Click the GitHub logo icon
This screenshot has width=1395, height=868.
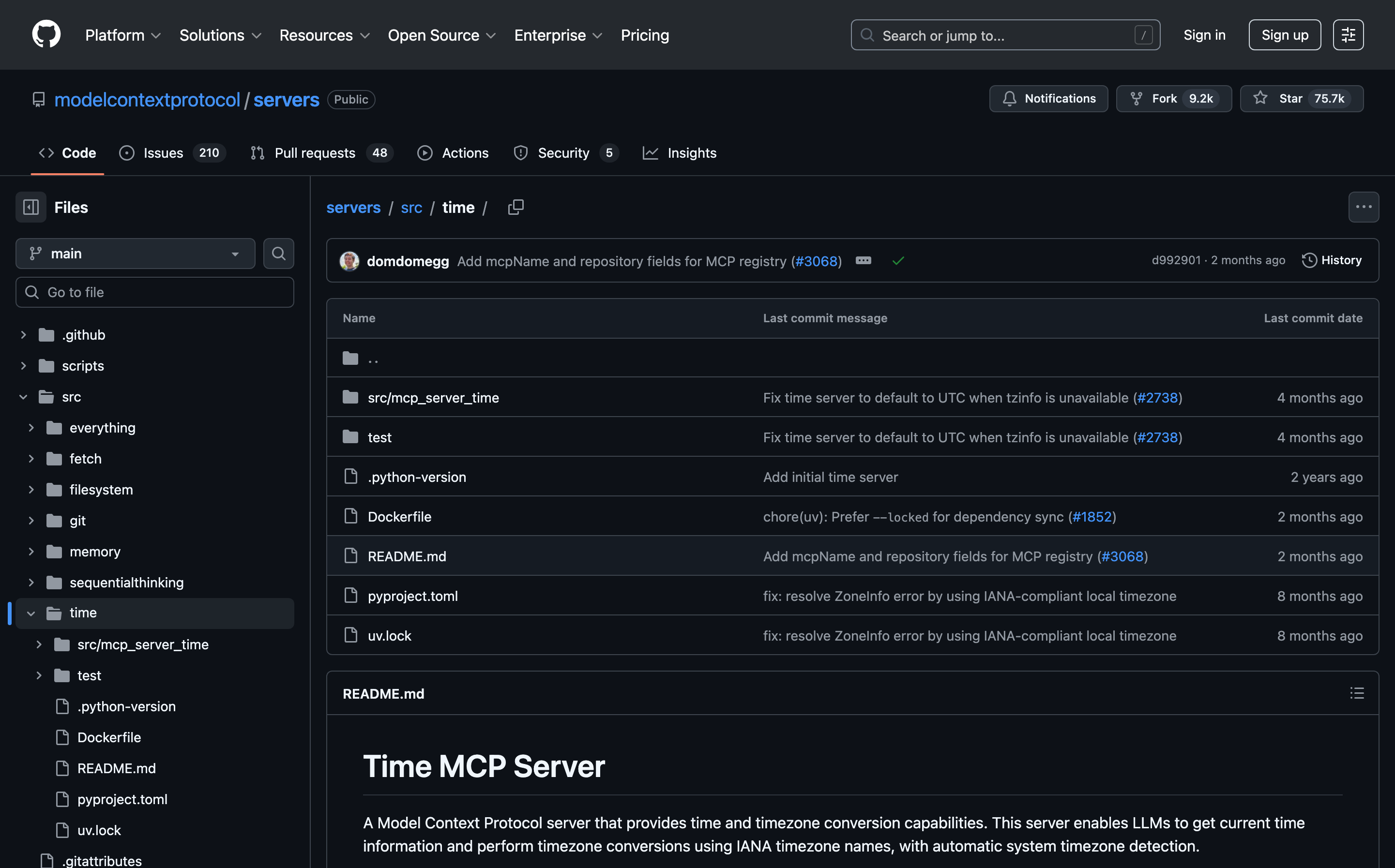(46, 34)
